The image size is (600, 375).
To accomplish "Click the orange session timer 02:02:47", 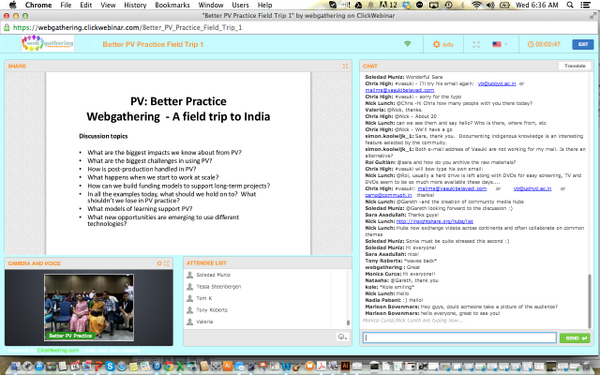I will (x=544, y=44).
